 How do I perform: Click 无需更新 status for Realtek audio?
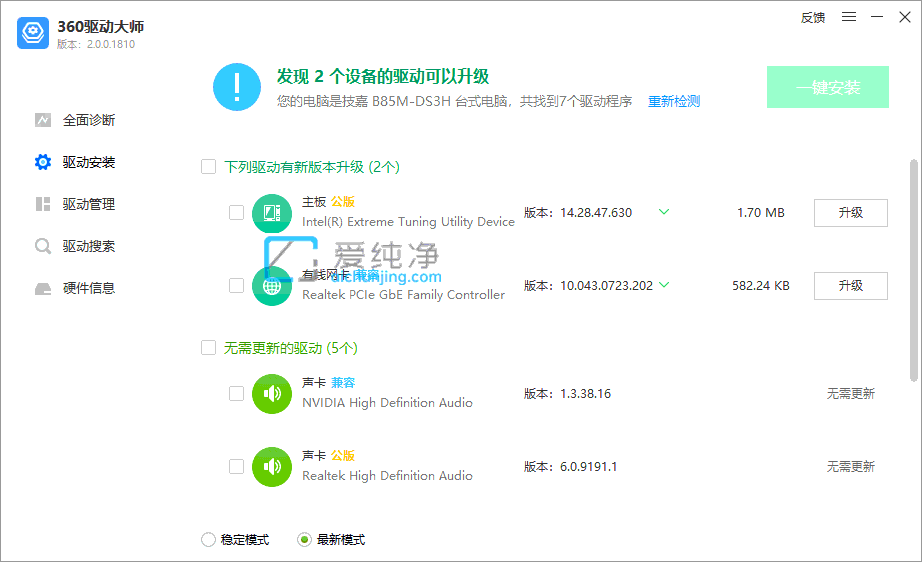coord(851,467)
